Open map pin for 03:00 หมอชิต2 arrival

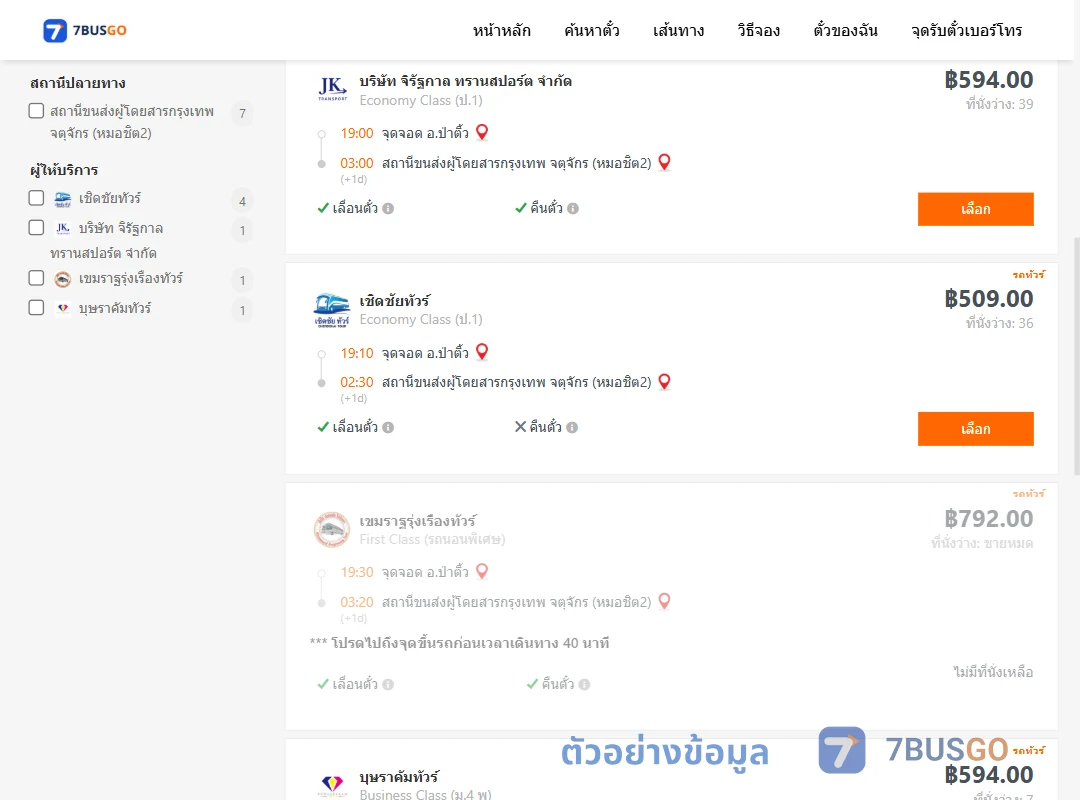tap(665, 162)
